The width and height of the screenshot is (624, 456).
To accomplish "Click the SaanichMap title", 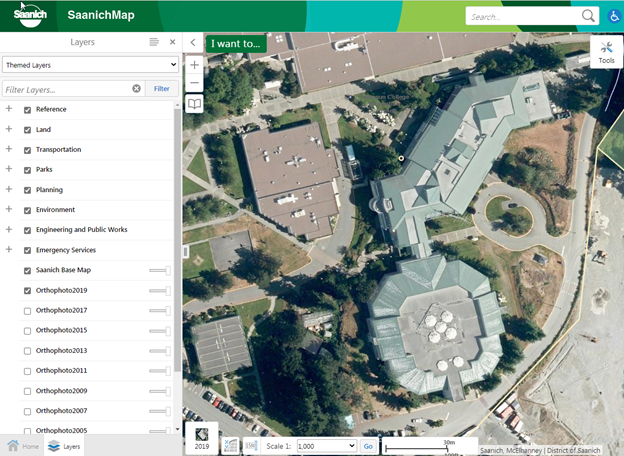I will [x=101, y=15].
